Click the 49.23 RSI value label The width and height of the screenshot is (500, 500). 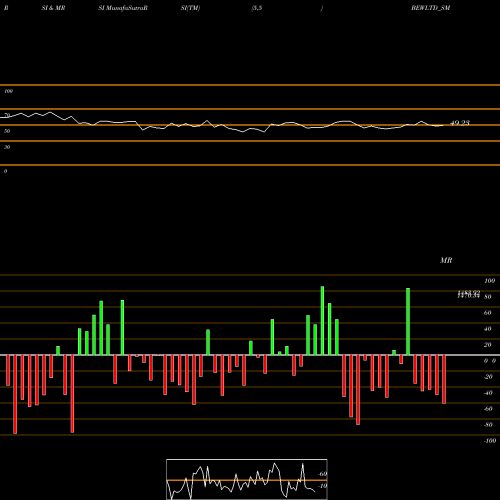click(460, 123)
